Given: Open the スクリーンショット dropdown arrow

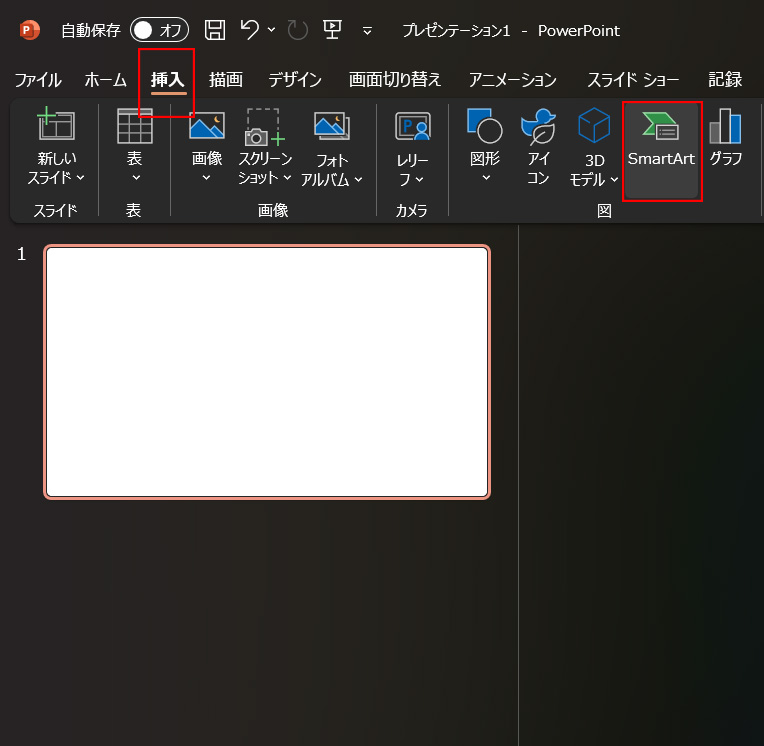Looking at the screenshot, I should tap(287, 178).
